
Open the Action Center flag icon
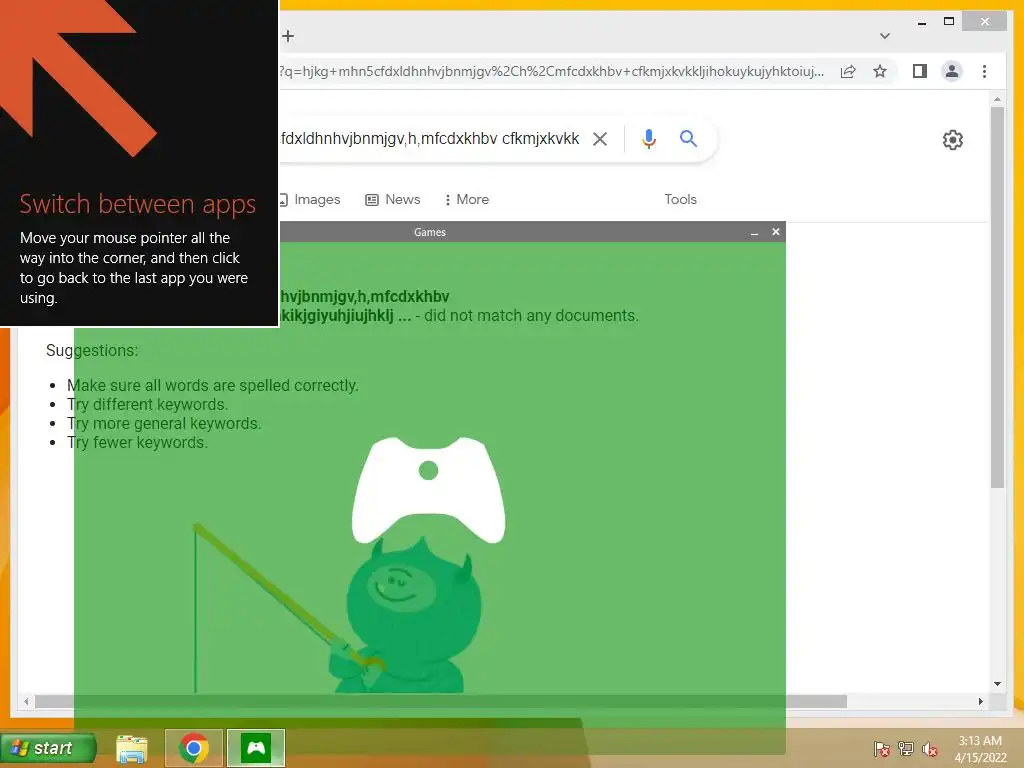(881, 749)
